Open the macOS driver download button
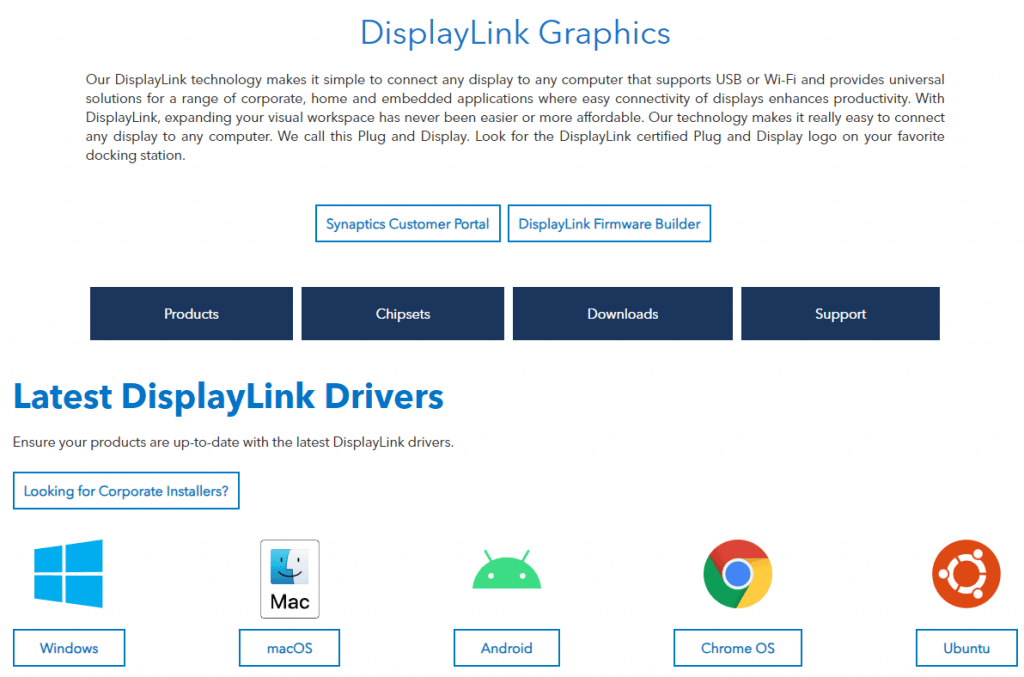The width and height of the screenshot is (1024, 677). tap(289, 648)
